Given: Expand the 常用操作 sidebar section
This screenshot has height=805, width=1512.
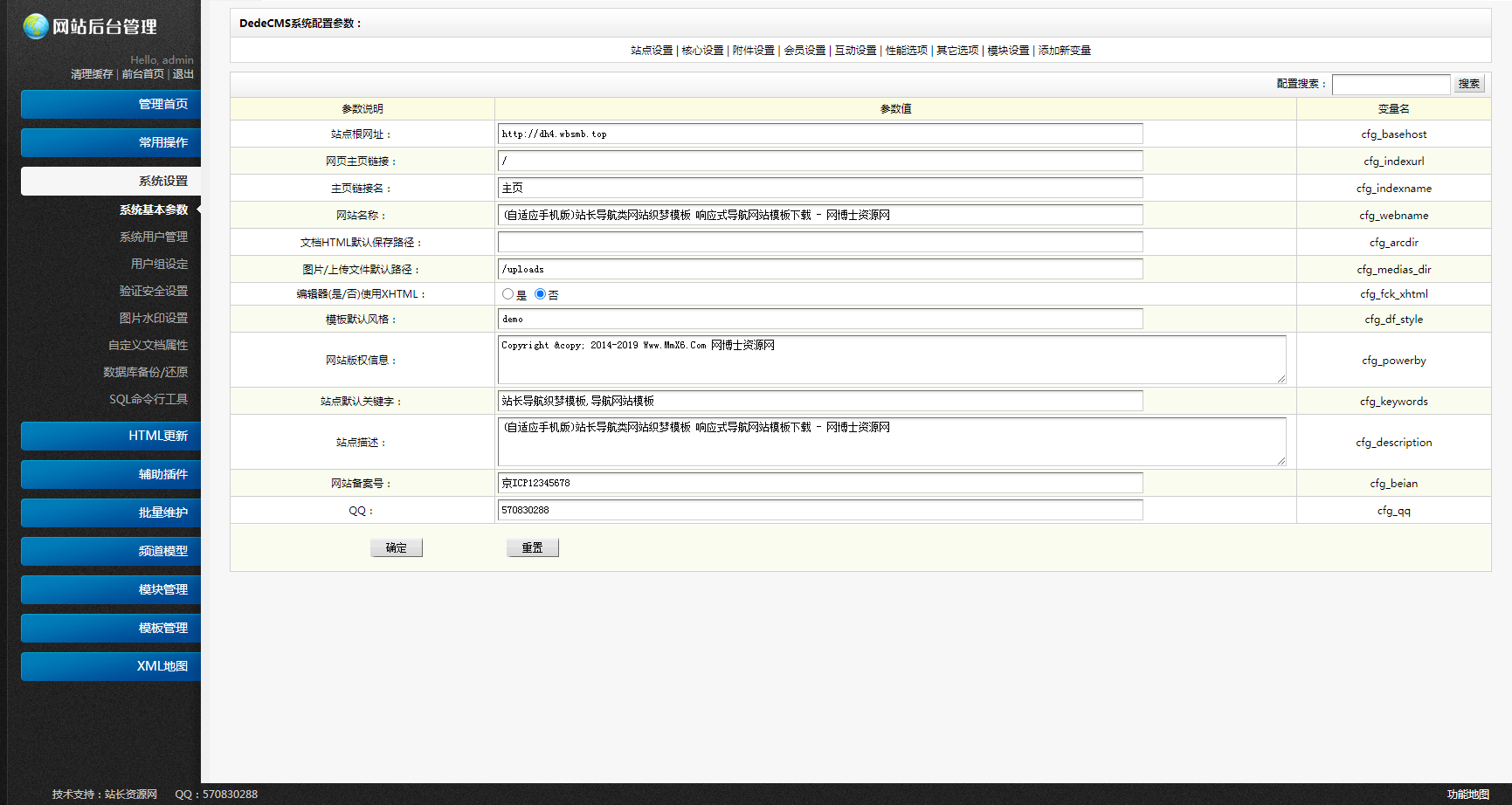Looking at the screenshot, I should (x=111, y=142).
